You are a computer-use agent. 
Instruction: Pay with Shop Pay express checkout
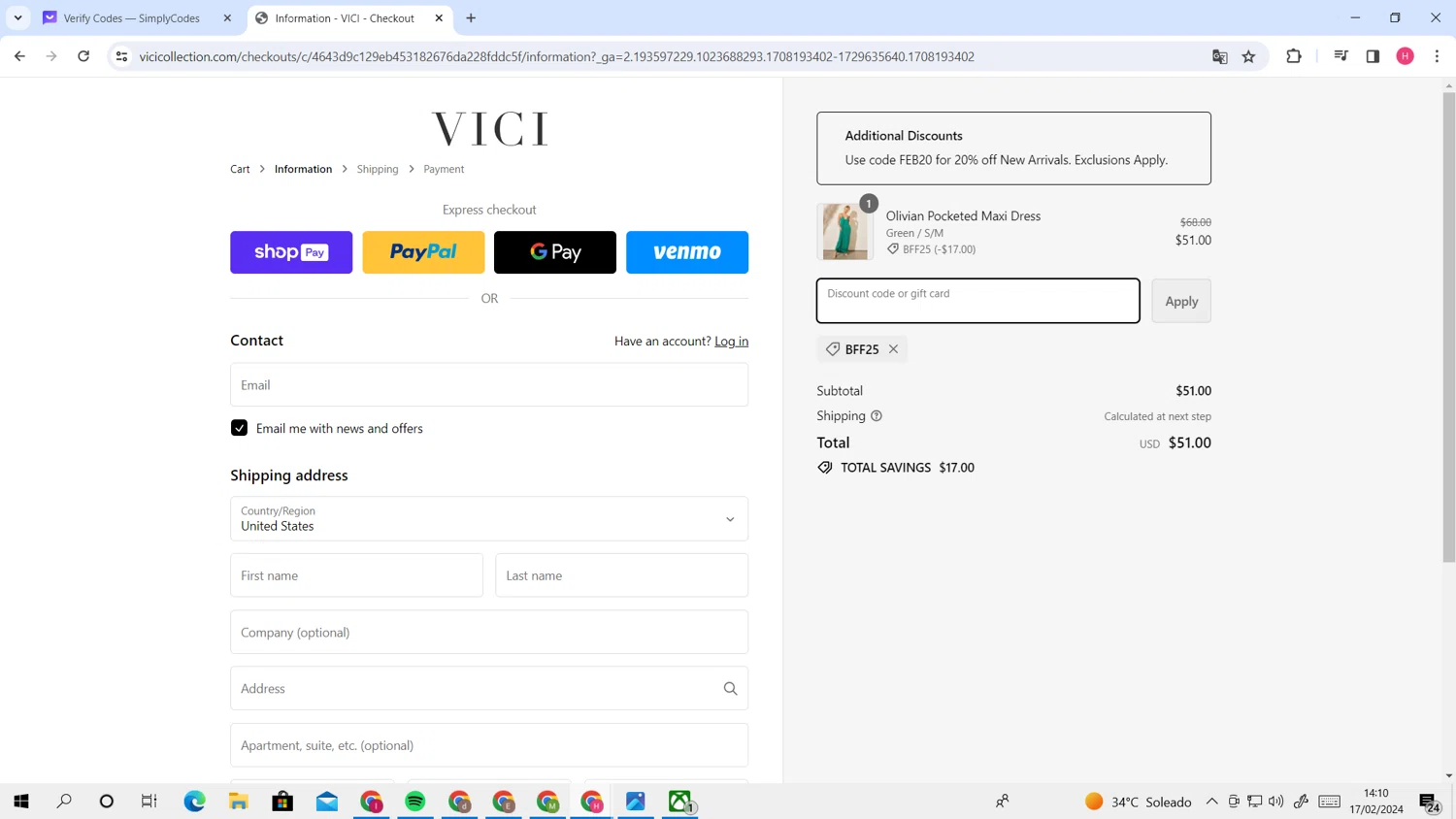pyautogui.click(x=291, y=252)
